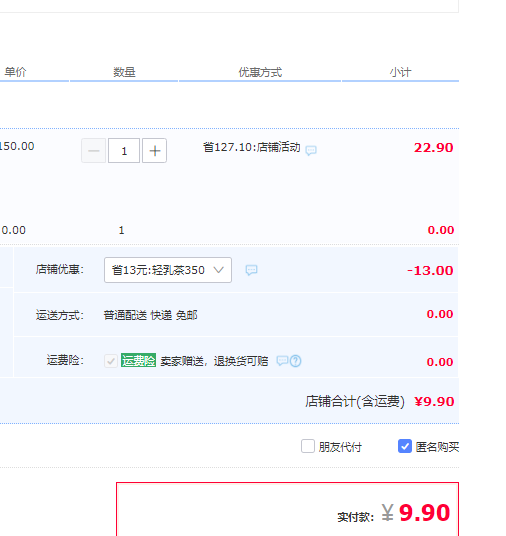Screen dimensions: 506x536
Task: Open the comment bubble after 退换货可赔 text
Action: (x=282, y=361)
